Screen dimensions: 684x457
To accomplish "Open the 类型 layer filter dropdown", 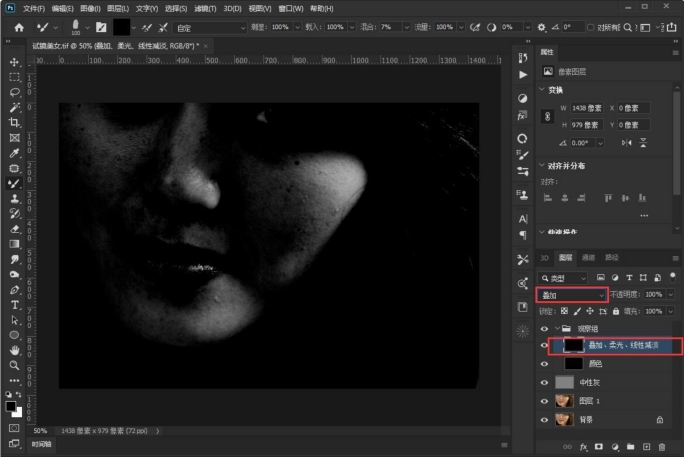I will pos(563,278).
